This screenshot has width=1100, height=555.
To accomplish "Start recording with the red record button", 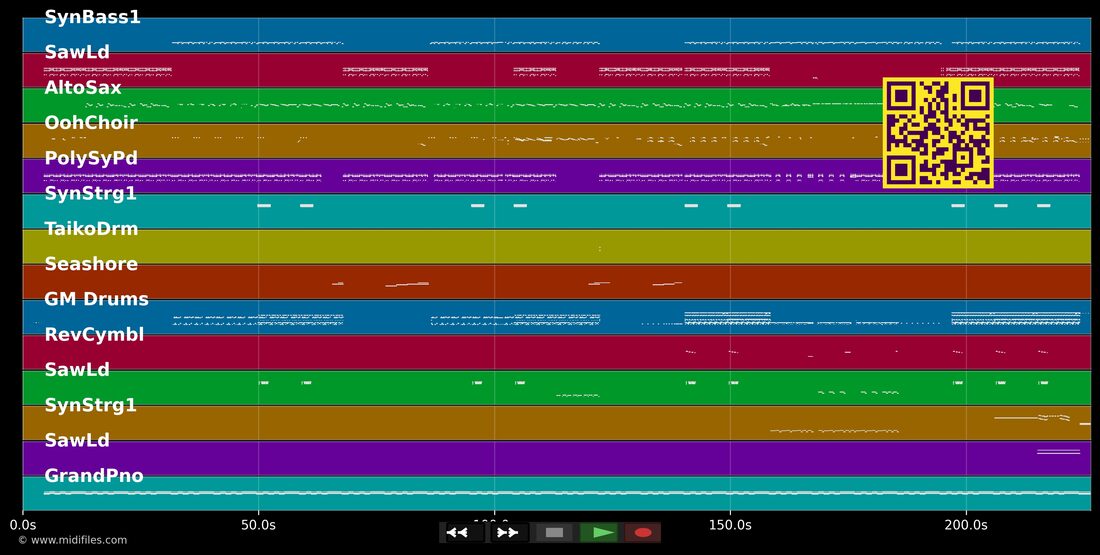I will click(643, 533).
